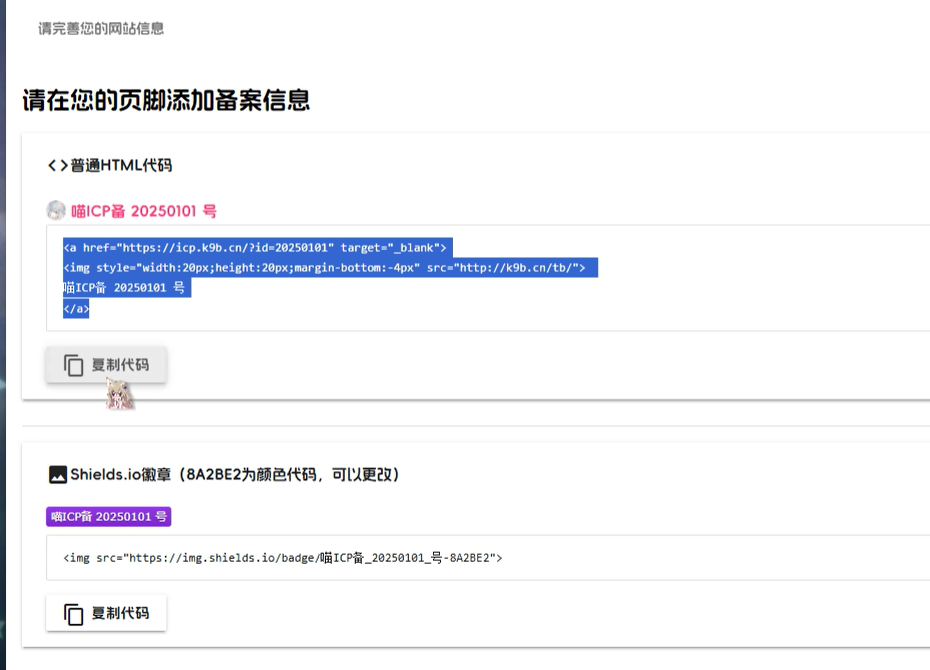Click the 请完善您的网站信息 text at top
Viewport: 930px width, 670px height.
(x=101, y=28)
